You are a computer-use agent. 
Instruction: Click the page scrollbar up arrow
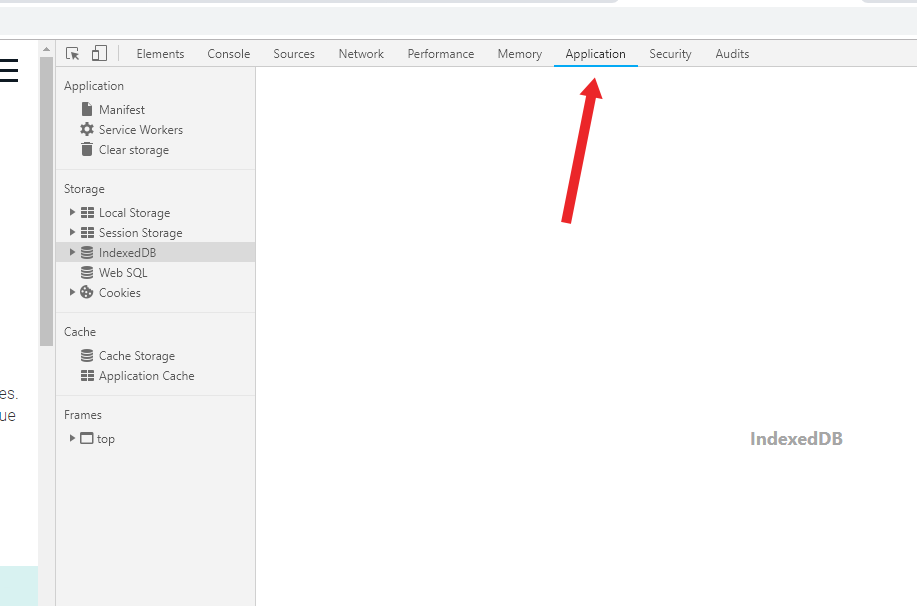coord(47,50)
